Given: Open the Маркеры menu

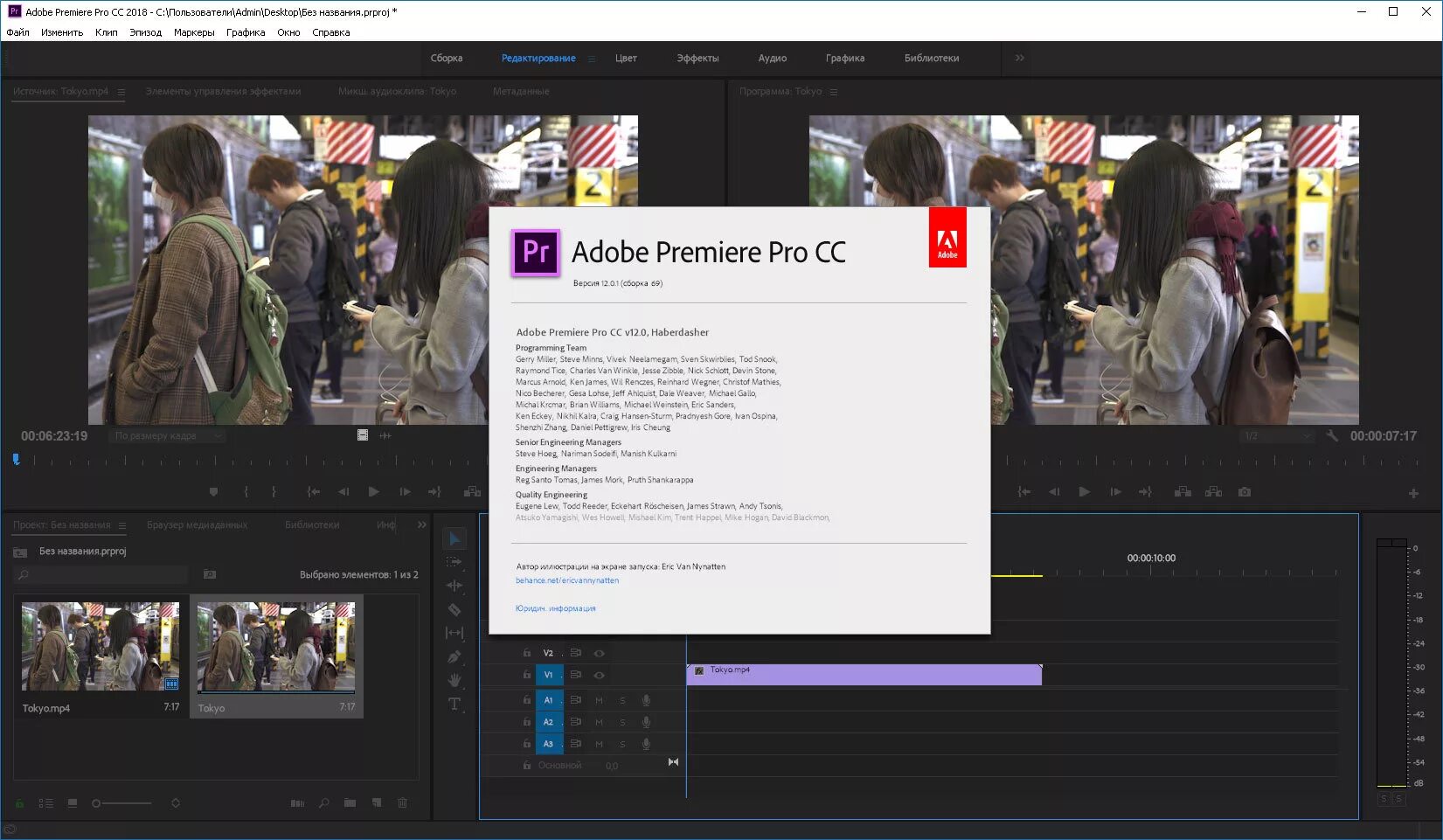Looking at the screenshot, I should pos(194,32).
